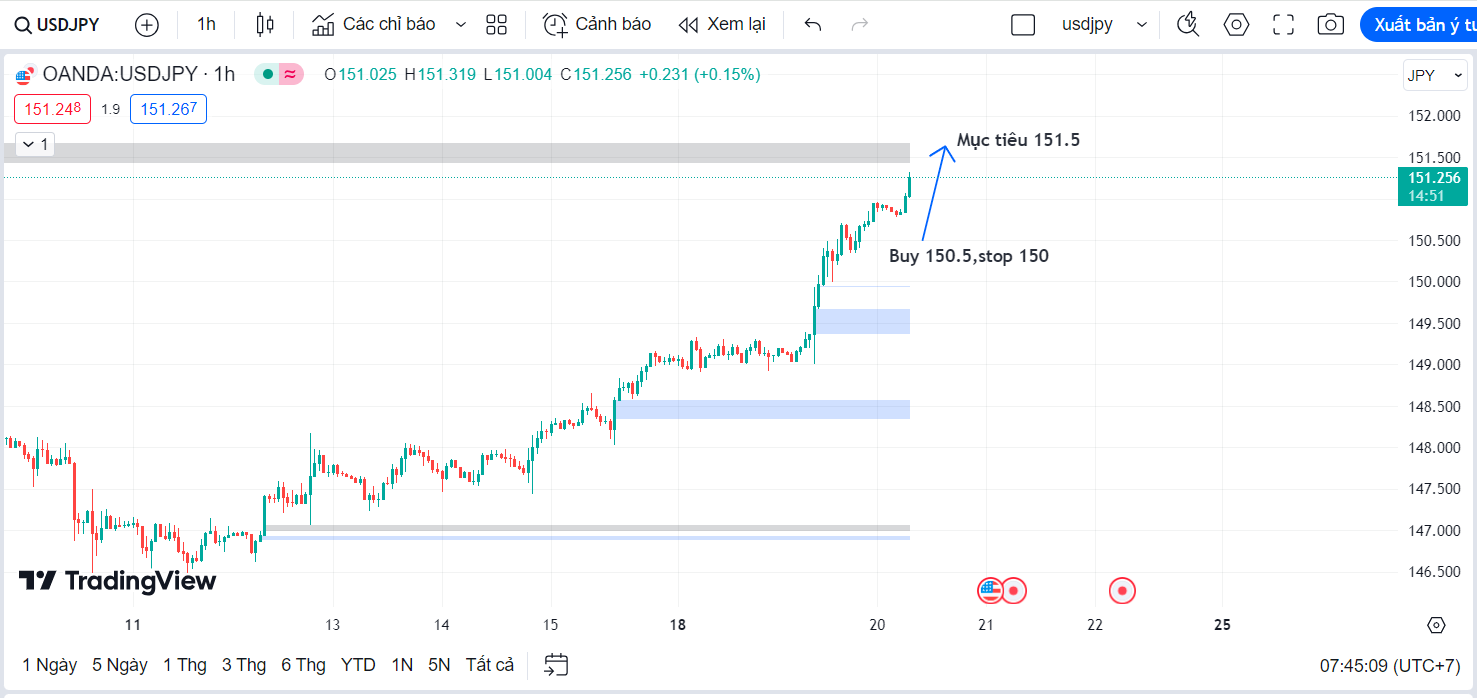
Task: Select the 1 Thg time range
Action: click(x=185, y=665)
